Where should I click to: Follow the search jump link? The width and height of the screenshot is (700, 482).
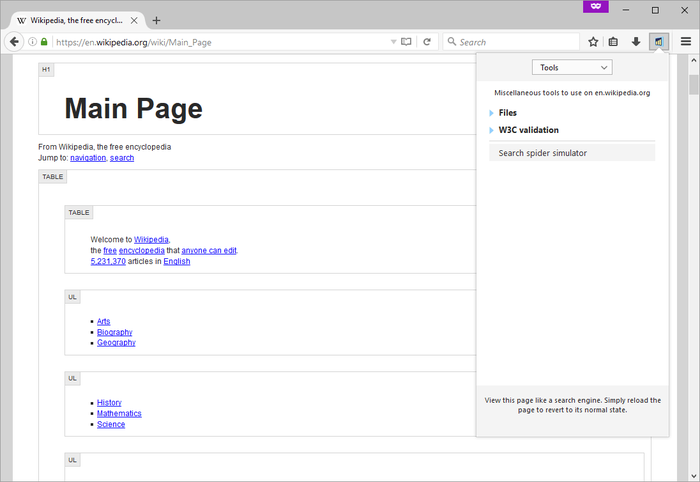pyautogui.click(x=122, y=158)
